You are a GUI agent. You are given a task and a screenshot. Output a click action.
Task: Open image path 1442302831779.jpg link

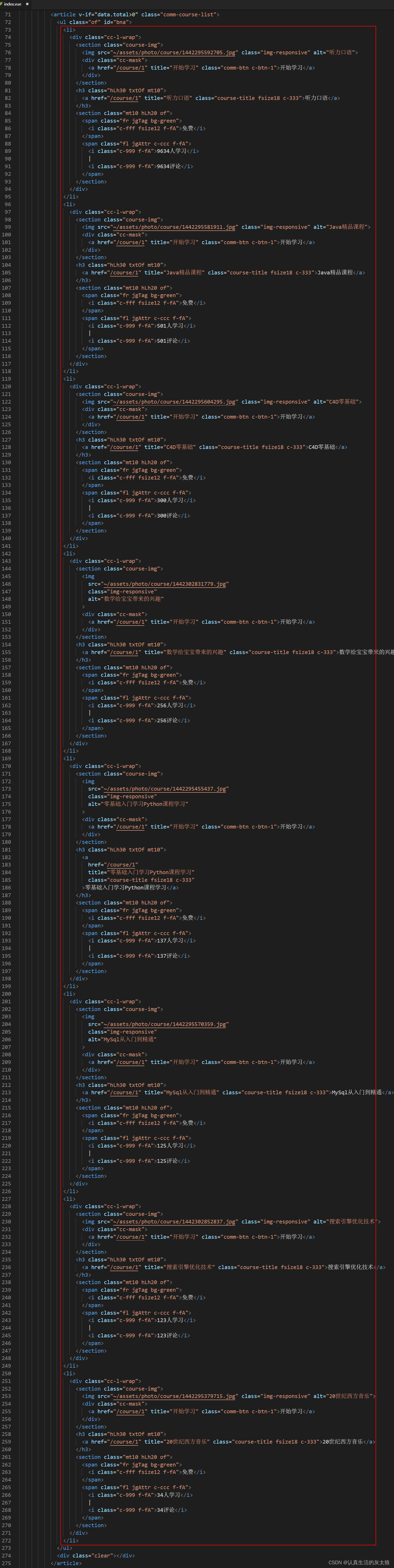tap(164, 584)
